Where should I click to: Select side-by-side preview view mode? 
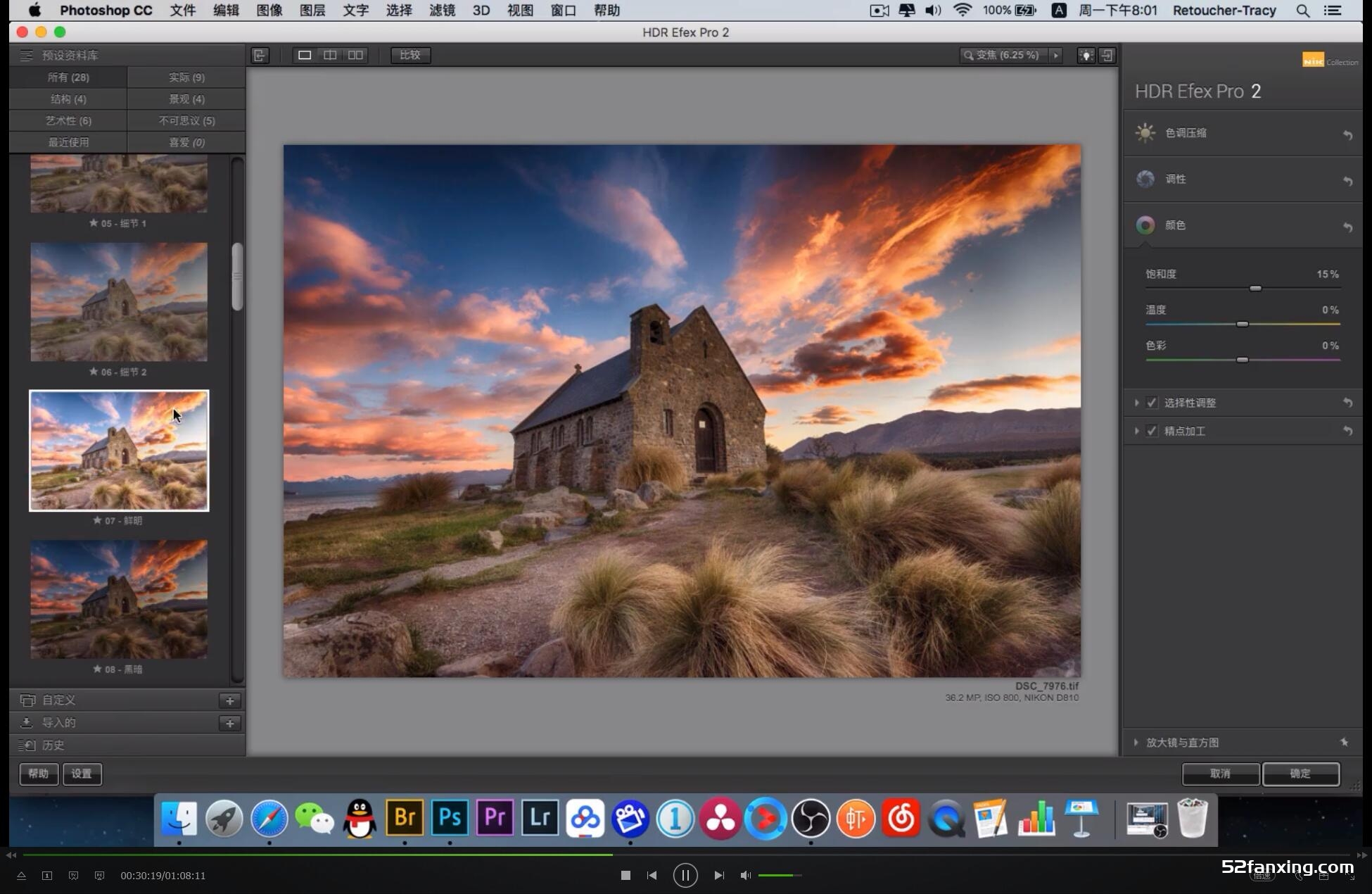(356, 55)
